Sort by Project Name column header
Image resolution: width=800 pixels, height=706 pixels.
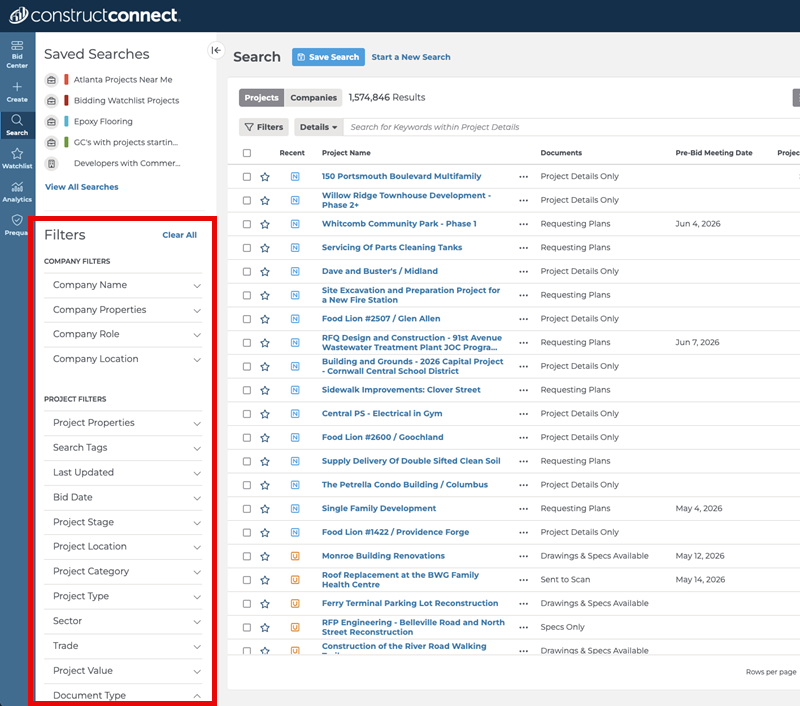pos(346,153)
